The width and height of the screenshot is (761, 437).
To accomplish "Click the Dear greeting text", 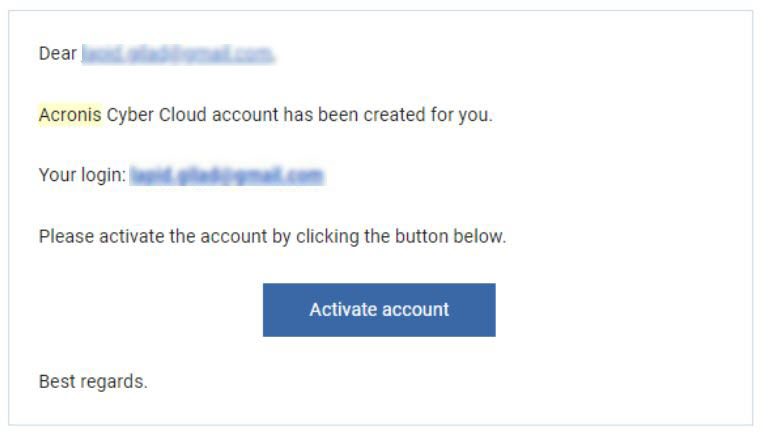I will coord(58,53).
